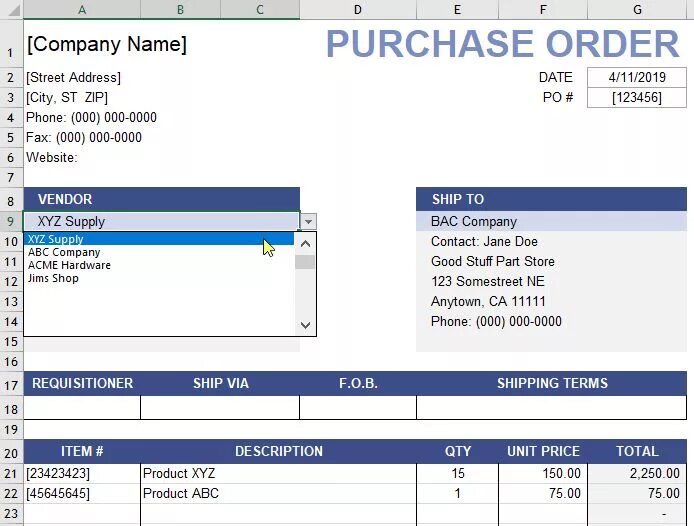The height and width of the screenshot is (526, 694).
Task: Click the REQUISITIONER header
Action: pos(82,383)
